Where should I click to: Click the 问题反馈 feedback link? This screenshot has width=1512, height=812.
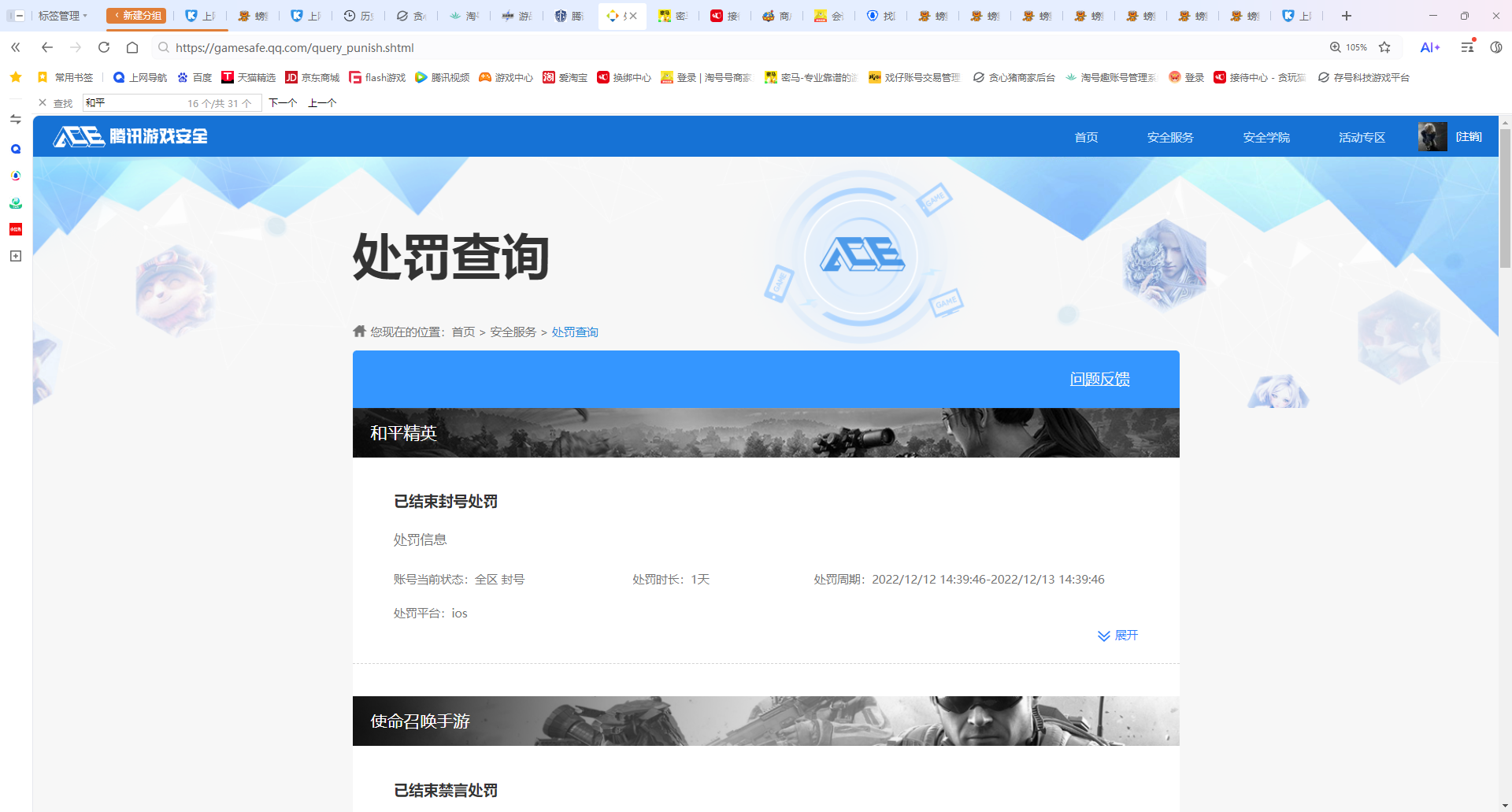(1099, 379)
